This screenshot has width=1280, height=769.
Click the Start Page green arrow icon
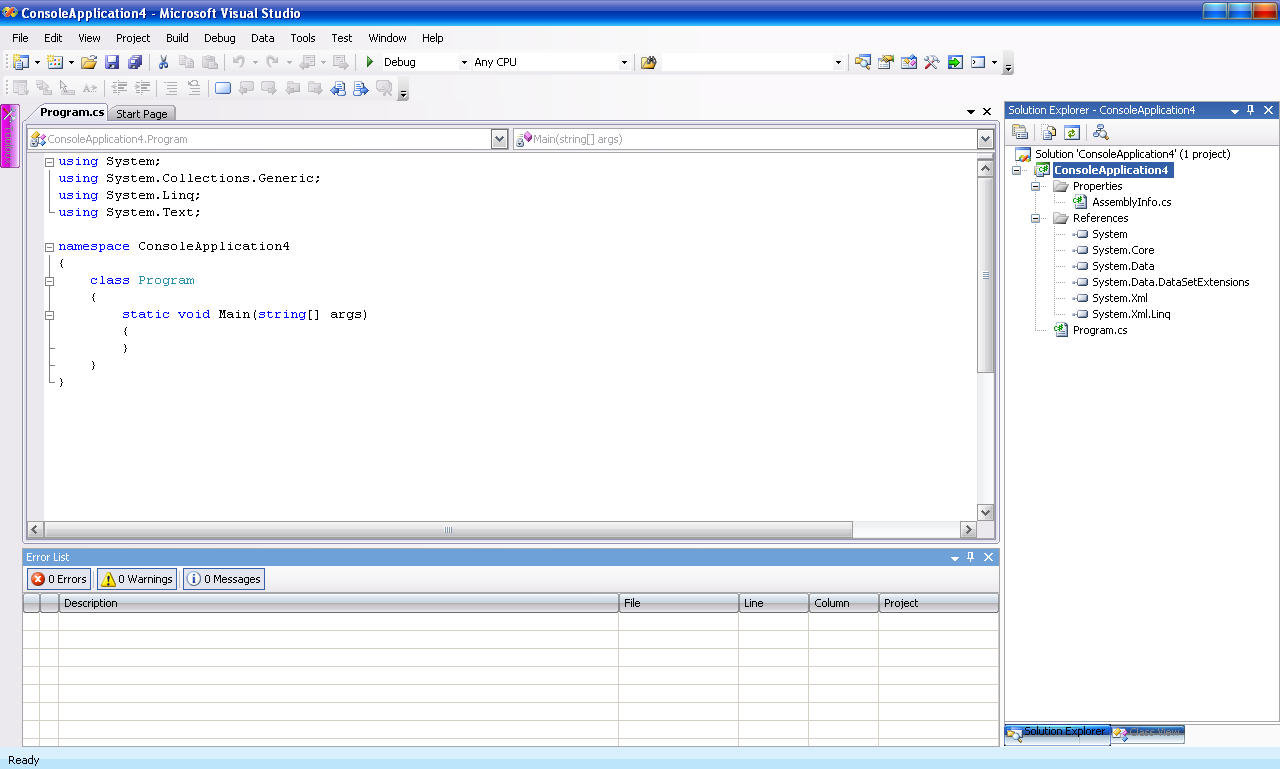955,62
